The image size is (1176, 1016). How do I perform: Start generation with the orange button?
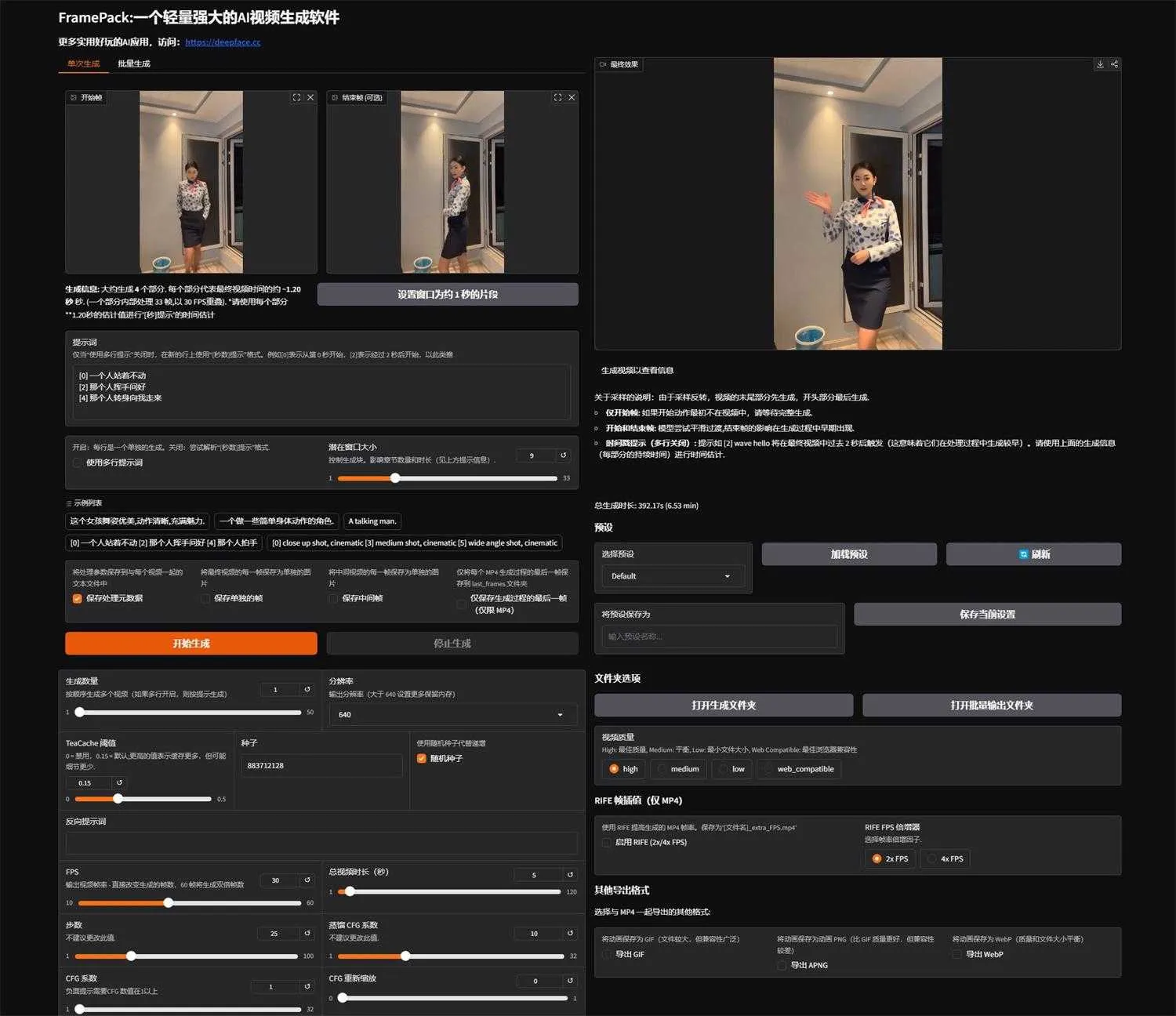tap(191, 643)
